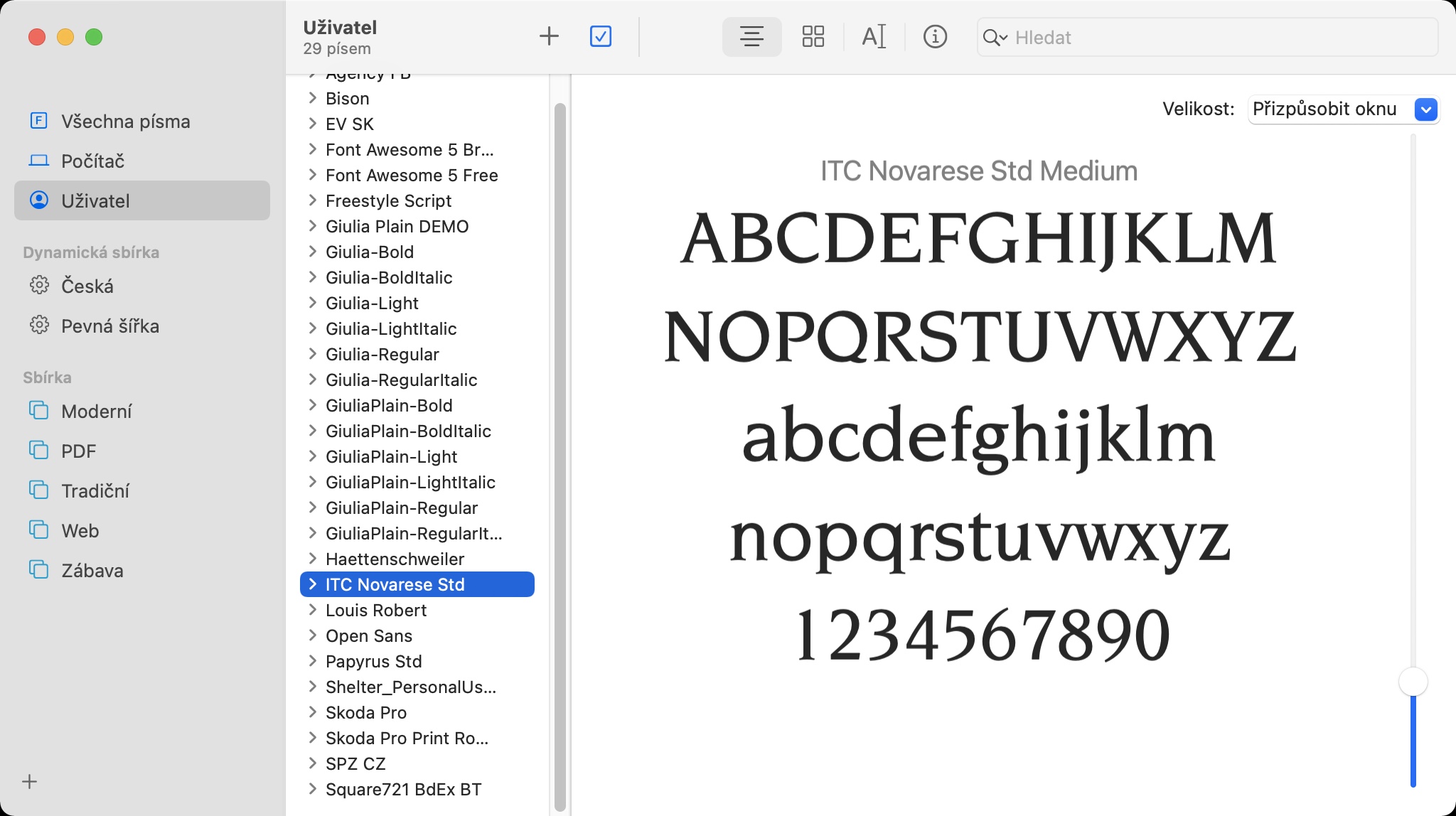Screen dimensions: 1456x816
Task: Open the Moderní collection
Action: [96, 412]
